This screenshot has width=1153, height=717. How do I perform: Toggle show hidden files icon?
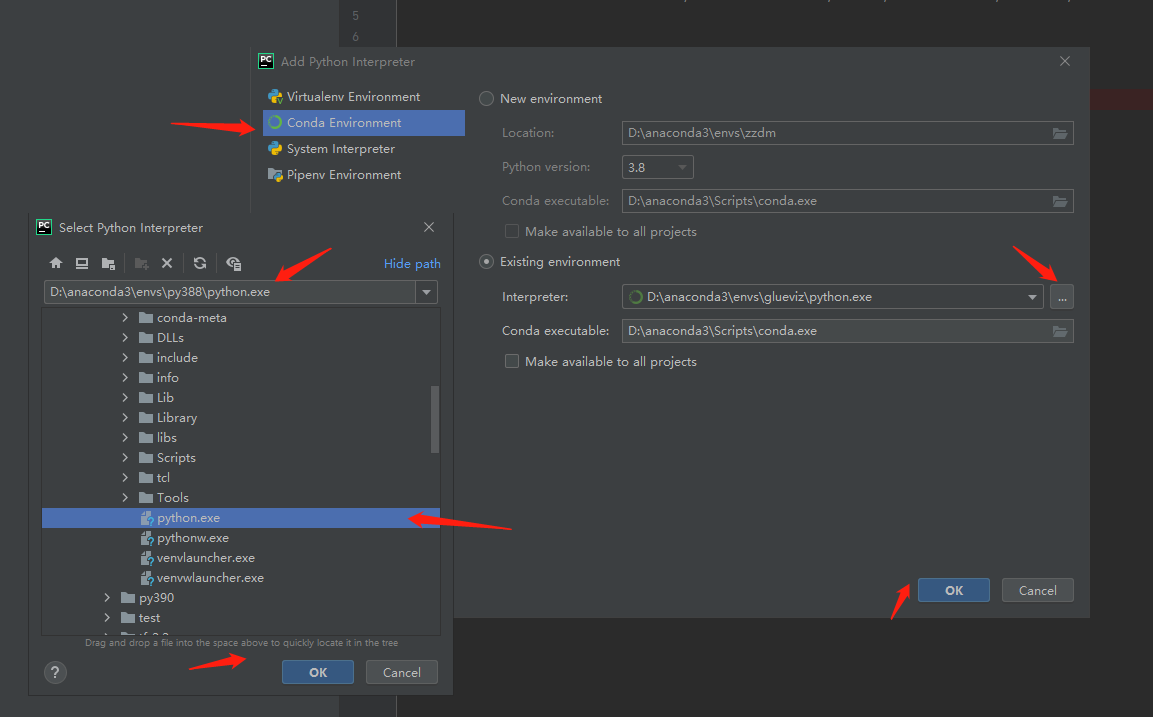pyautogui.click(x=234, y=263)
